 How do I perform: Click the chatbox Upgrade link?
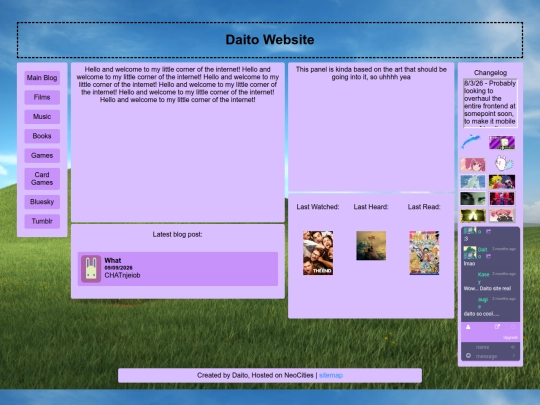point(510,338)
